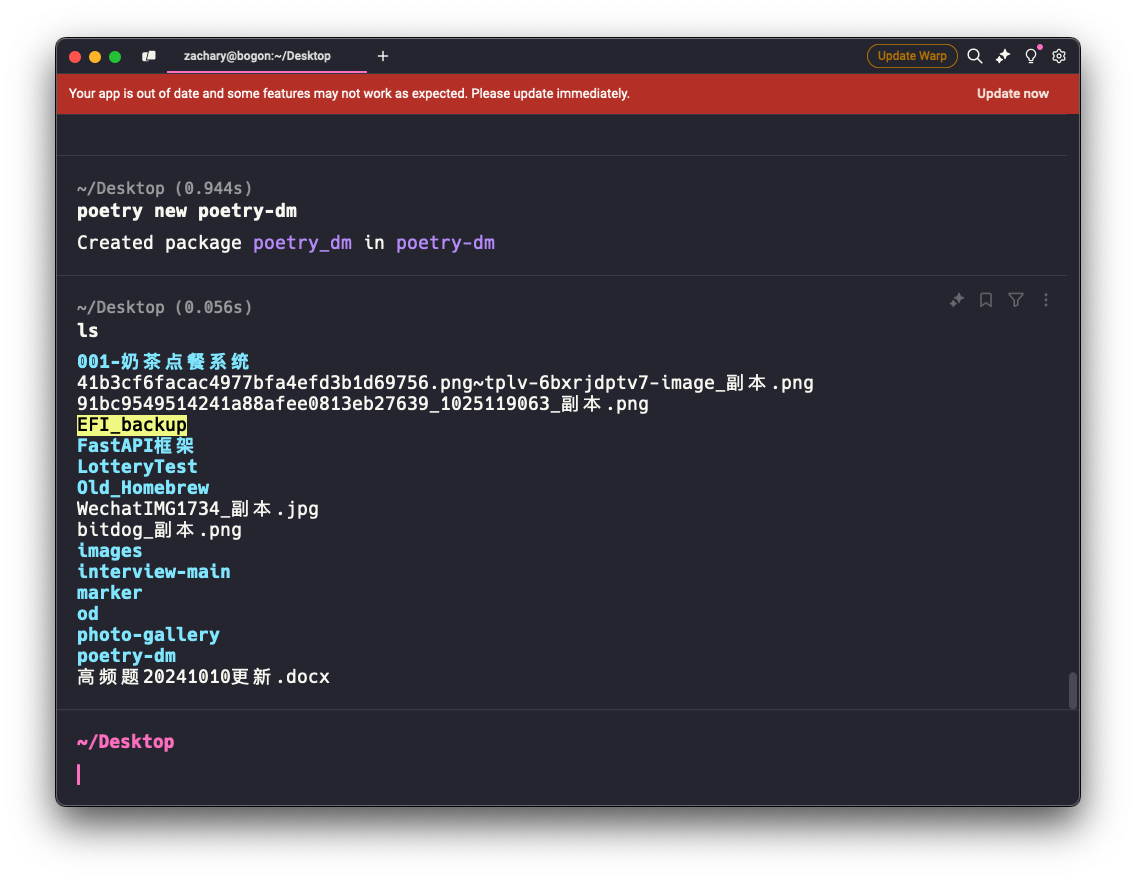Click the highlighted EFI_backup entry
The image size is (1136, 880).
(132, 424)
